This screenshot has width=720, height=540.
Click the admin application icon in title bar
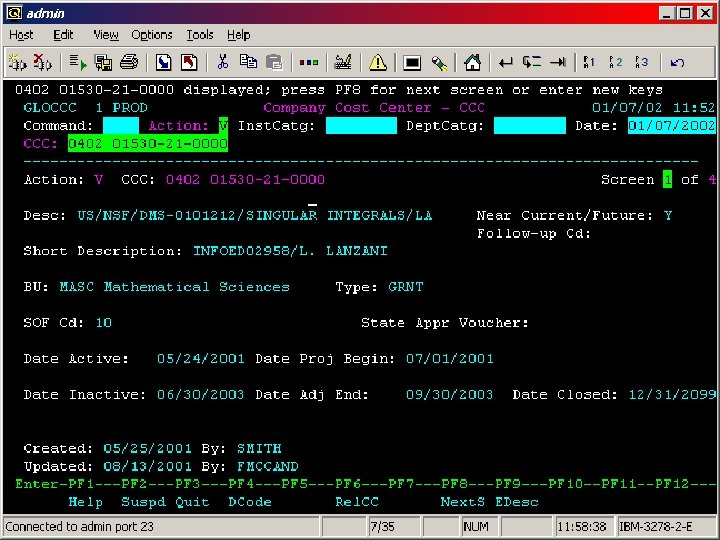point(15,13)
